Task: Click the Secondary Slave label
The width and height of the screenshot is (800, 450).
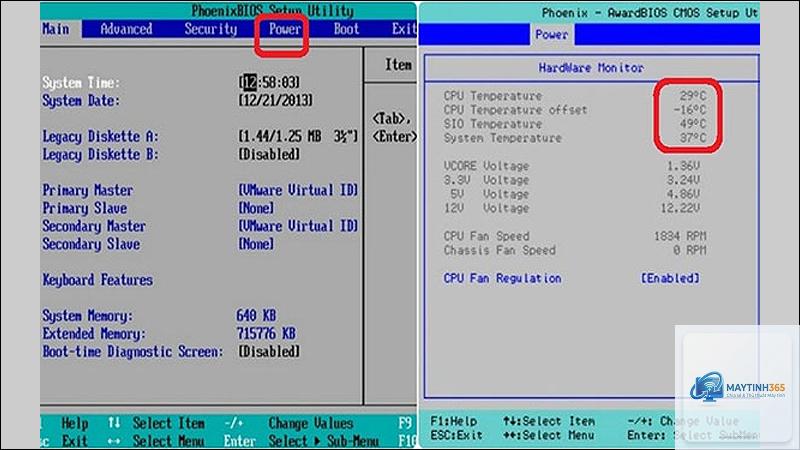Action: coord(91,244)
